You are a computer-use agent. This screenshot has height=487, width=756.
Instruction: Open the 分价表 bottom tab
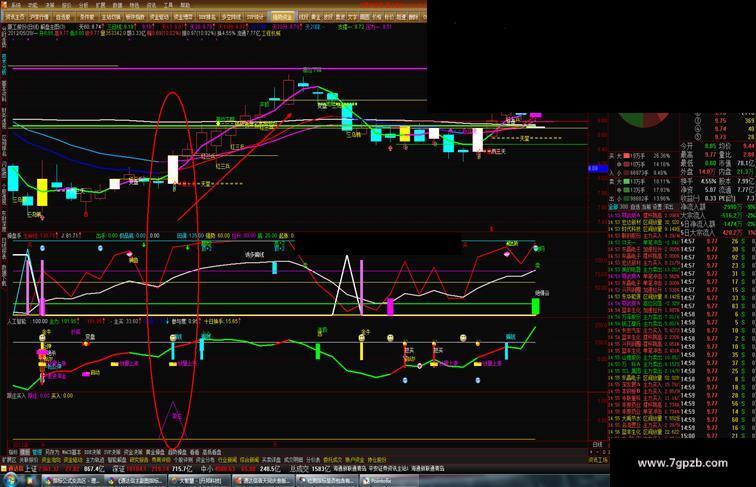pyautogui.click(x=313, y=460)
